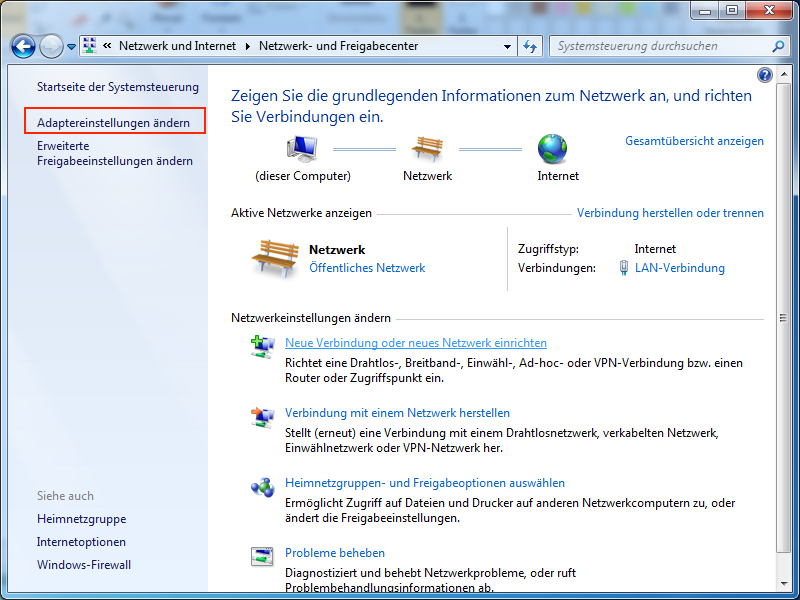800x600 pixels.
Task: Open 'Adaptereinstellungen ändern' link
Action: tap(113, 123)
